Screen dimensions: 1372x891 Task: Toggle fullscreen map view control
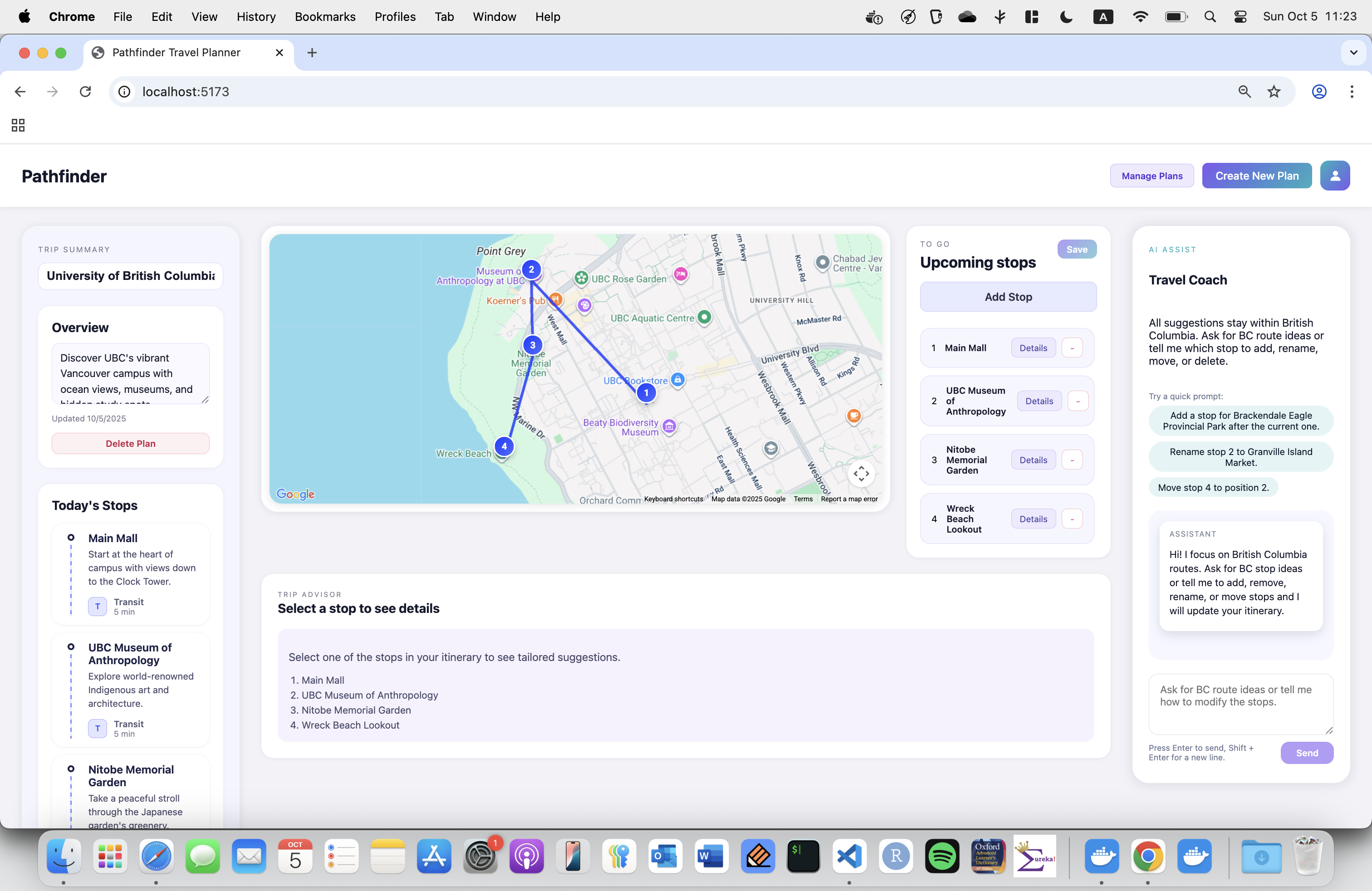tap(861, 474)
